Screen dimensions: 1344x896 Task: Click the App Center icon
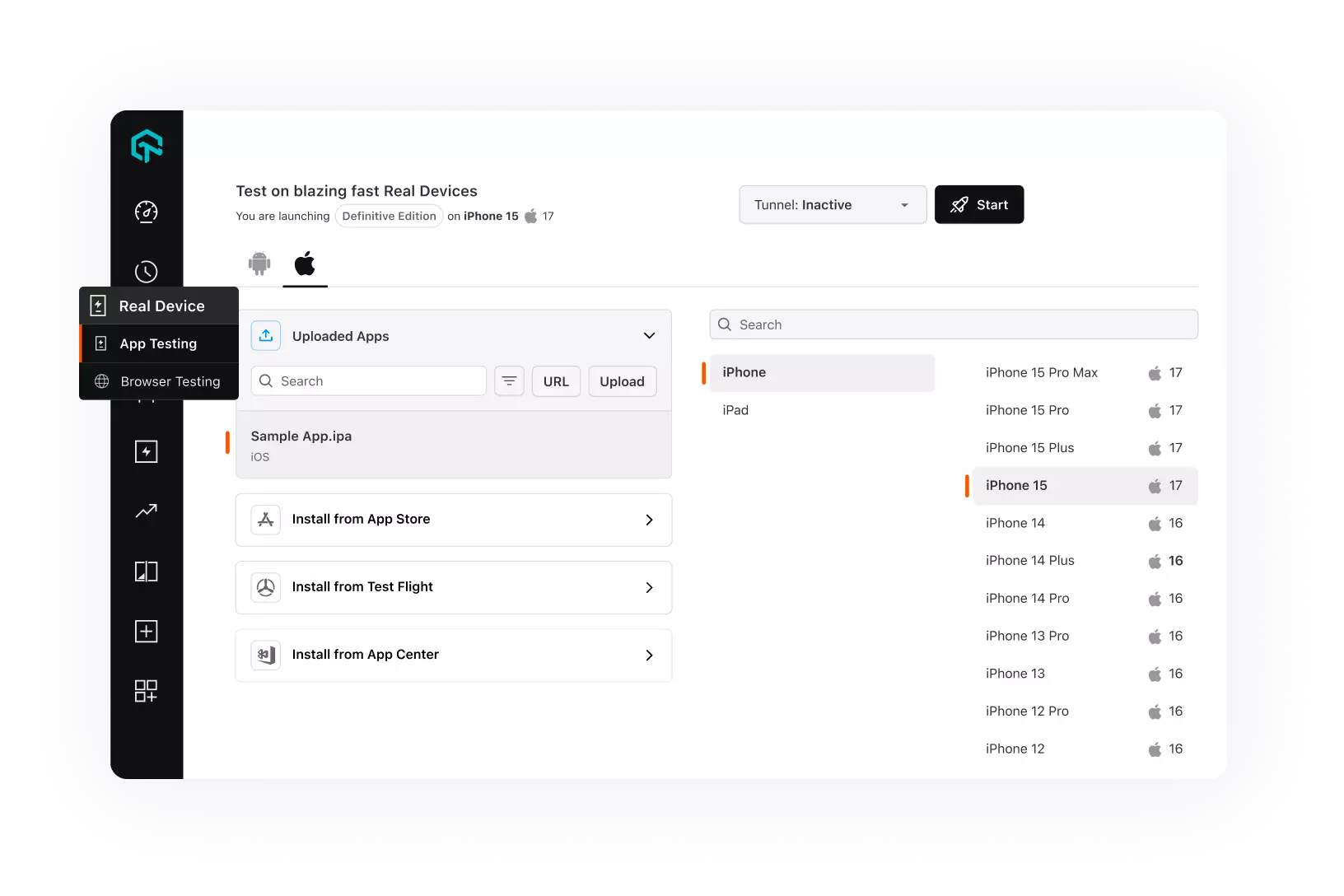[266, 655]
